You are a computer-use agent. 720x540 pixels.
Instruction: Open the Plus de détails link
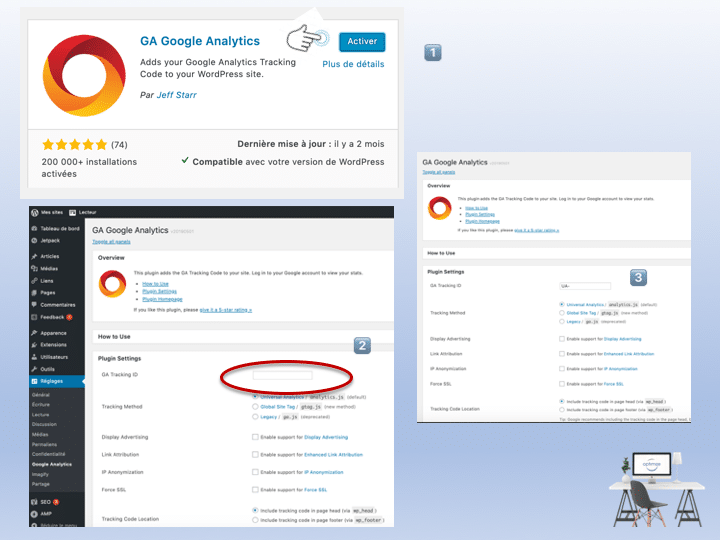pyautogui.click(x=352, y=64)
